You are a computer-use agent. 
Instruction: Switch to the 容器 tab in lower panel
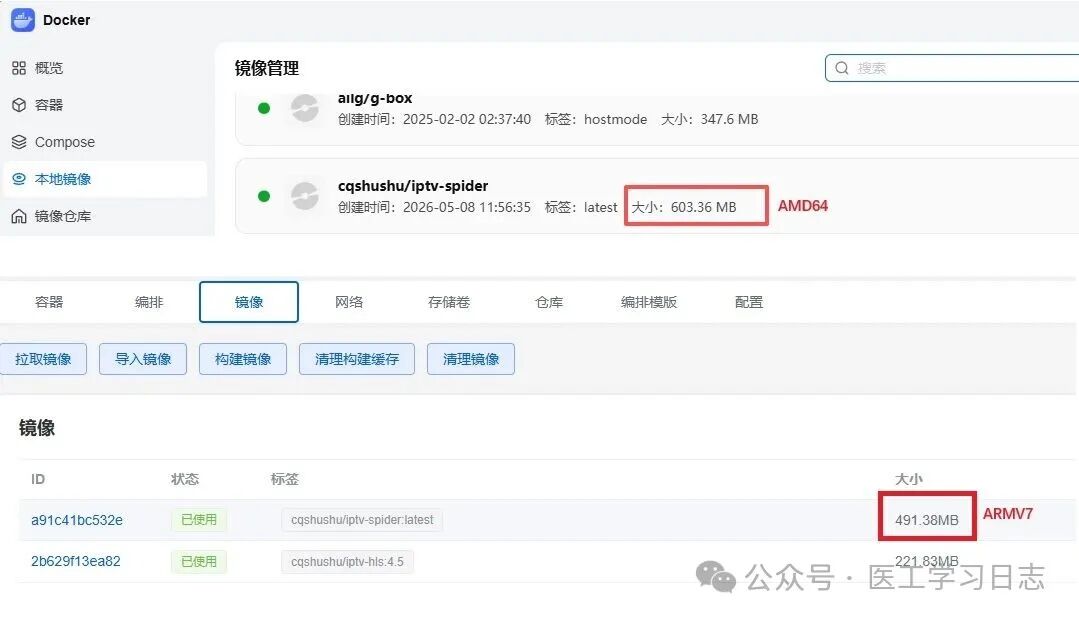[x=49, y=302]
